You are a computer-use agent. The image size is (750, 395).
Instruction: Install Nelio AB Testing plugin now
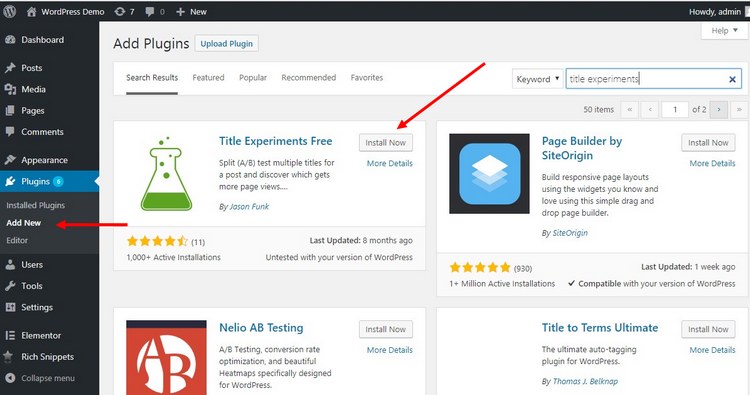(386, 329)
